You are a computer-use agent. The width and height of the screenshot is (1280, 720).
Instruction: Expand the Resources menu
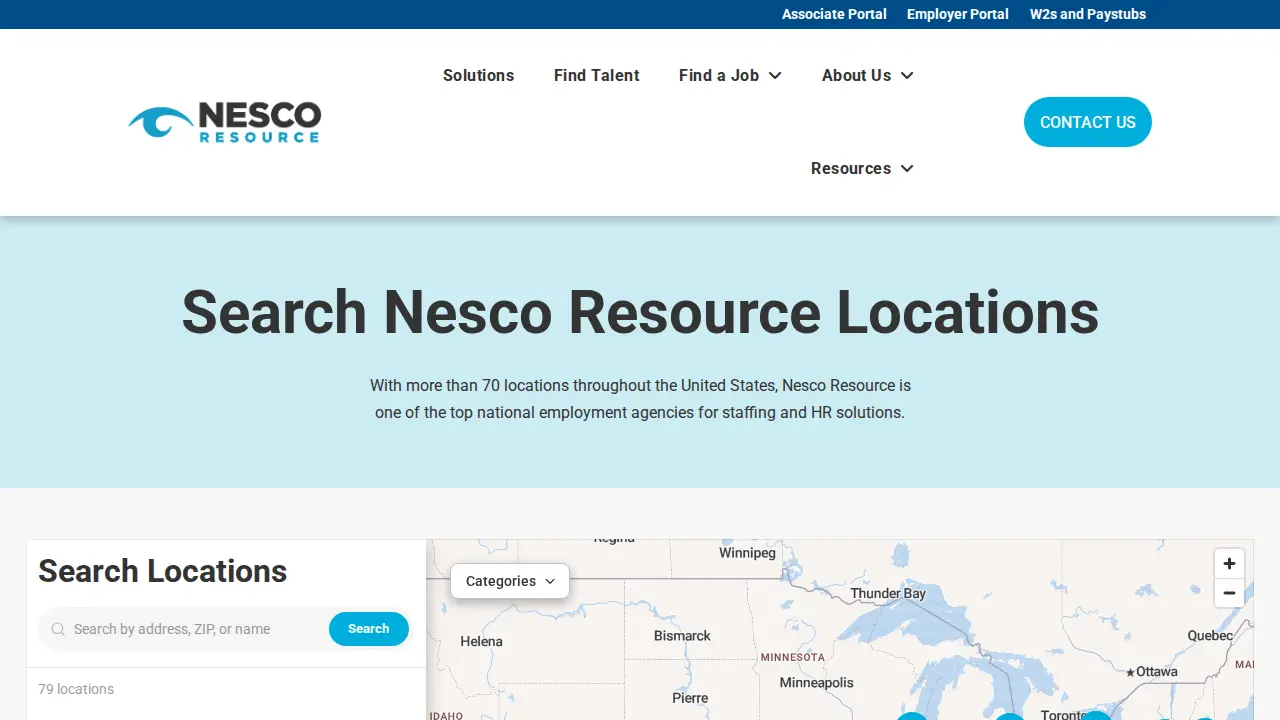pos(862,168)
